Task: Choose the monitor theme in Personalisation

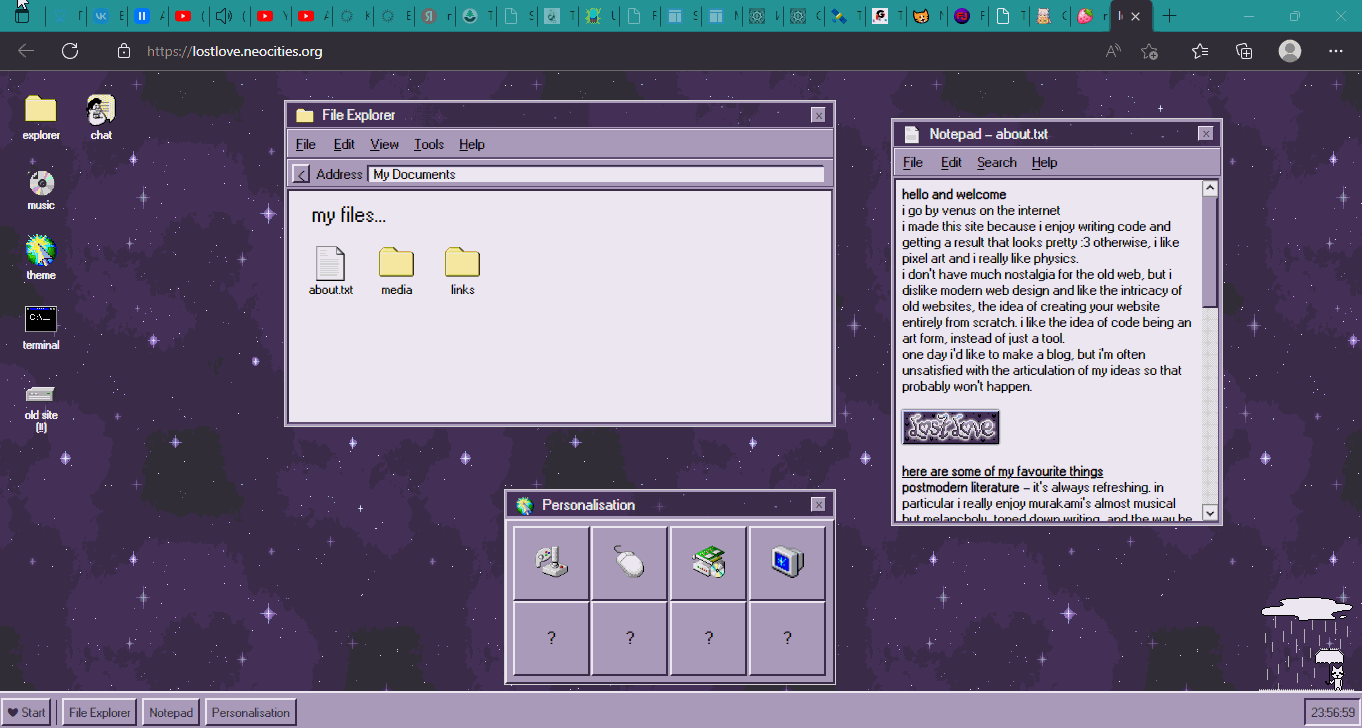Action: coord(787,563)
